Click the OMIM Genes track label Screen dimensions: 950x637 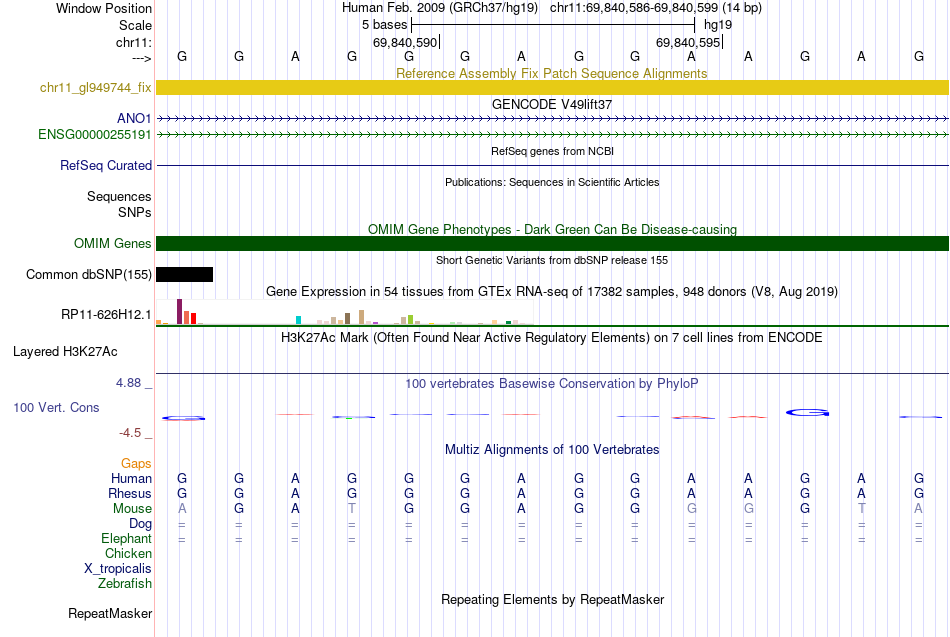pyautogui.click(x=113, y=243)
